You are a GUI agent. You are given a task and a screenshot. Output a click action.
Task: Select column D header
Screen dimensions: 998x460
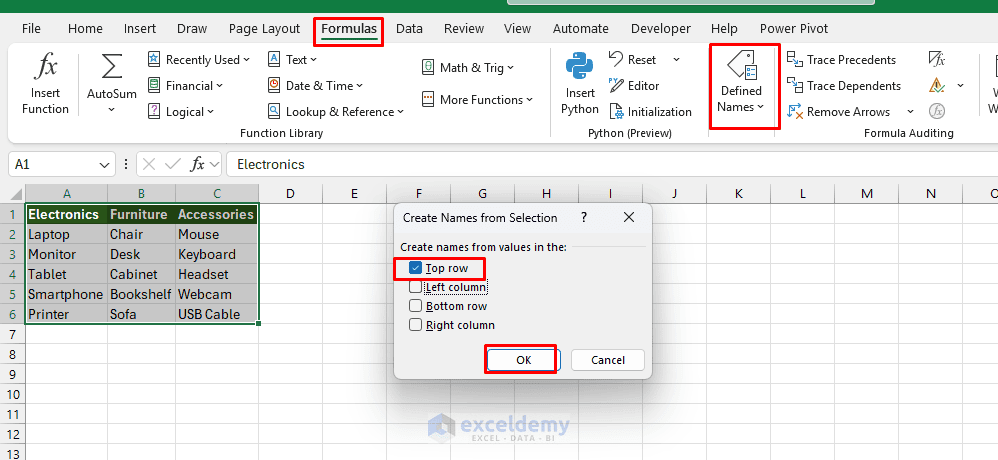(x=290, y=193)
